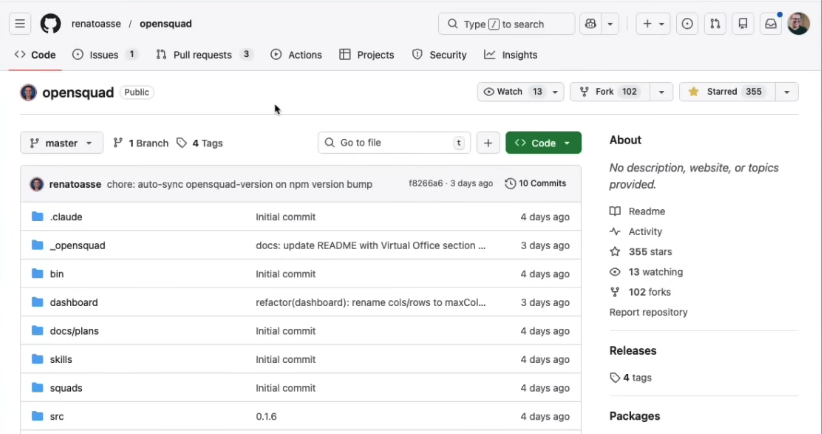Open commit hash f8266a6
This screenshot has width=822, height=434.
click(x=426, y=183)
